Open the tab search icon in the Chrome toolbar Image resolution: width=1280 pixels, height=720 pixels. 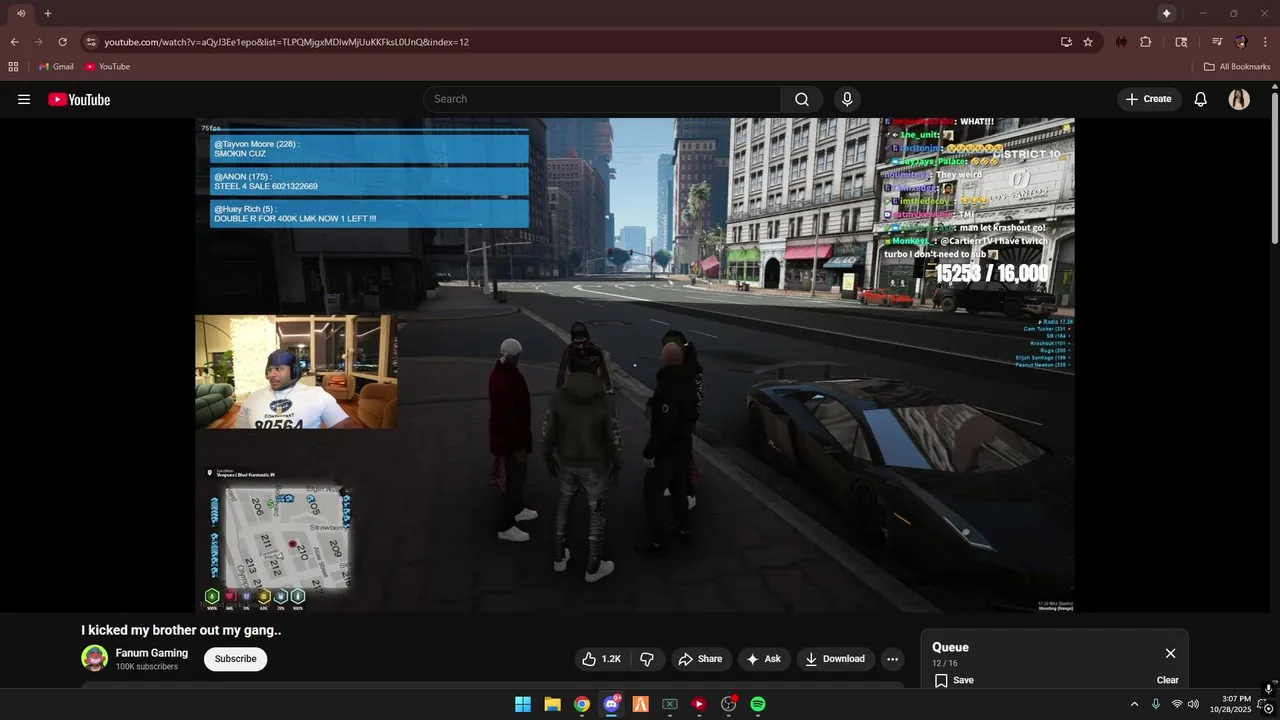pyautogui.click(x=1181, y=42)
